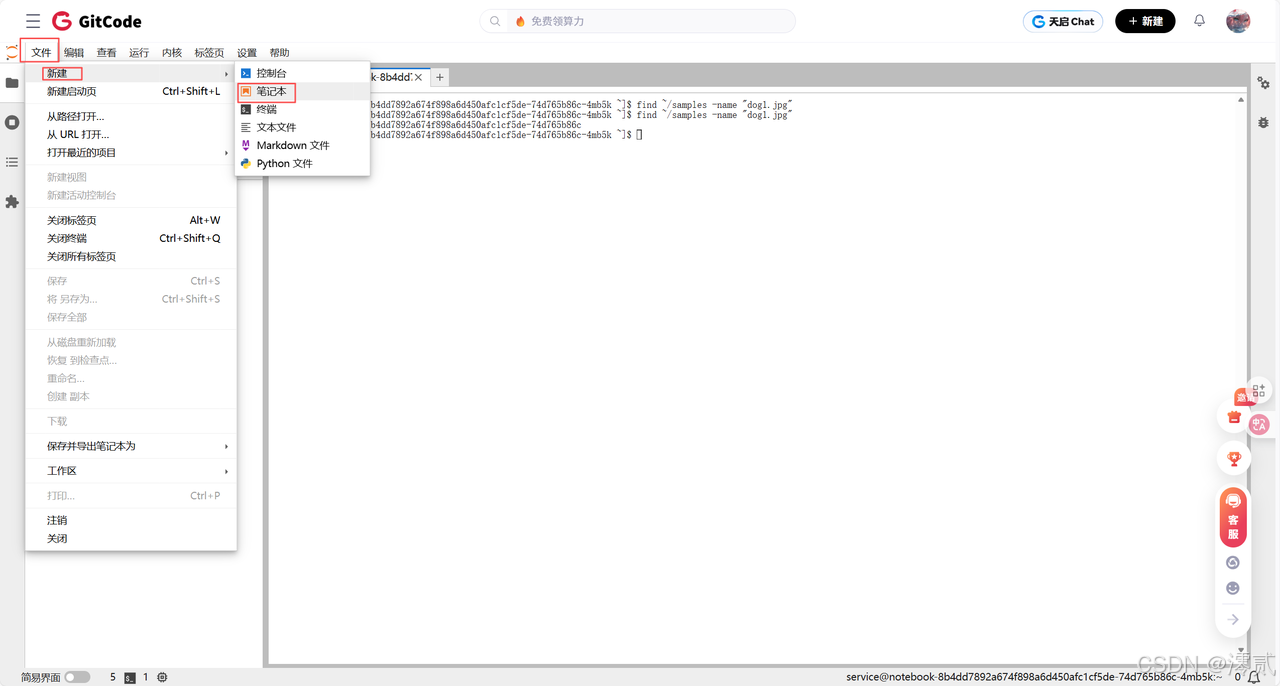Select 关闭所有标签页 menu entry
The width and height of the screenshot is (1280, 686).
pos(131,256)
